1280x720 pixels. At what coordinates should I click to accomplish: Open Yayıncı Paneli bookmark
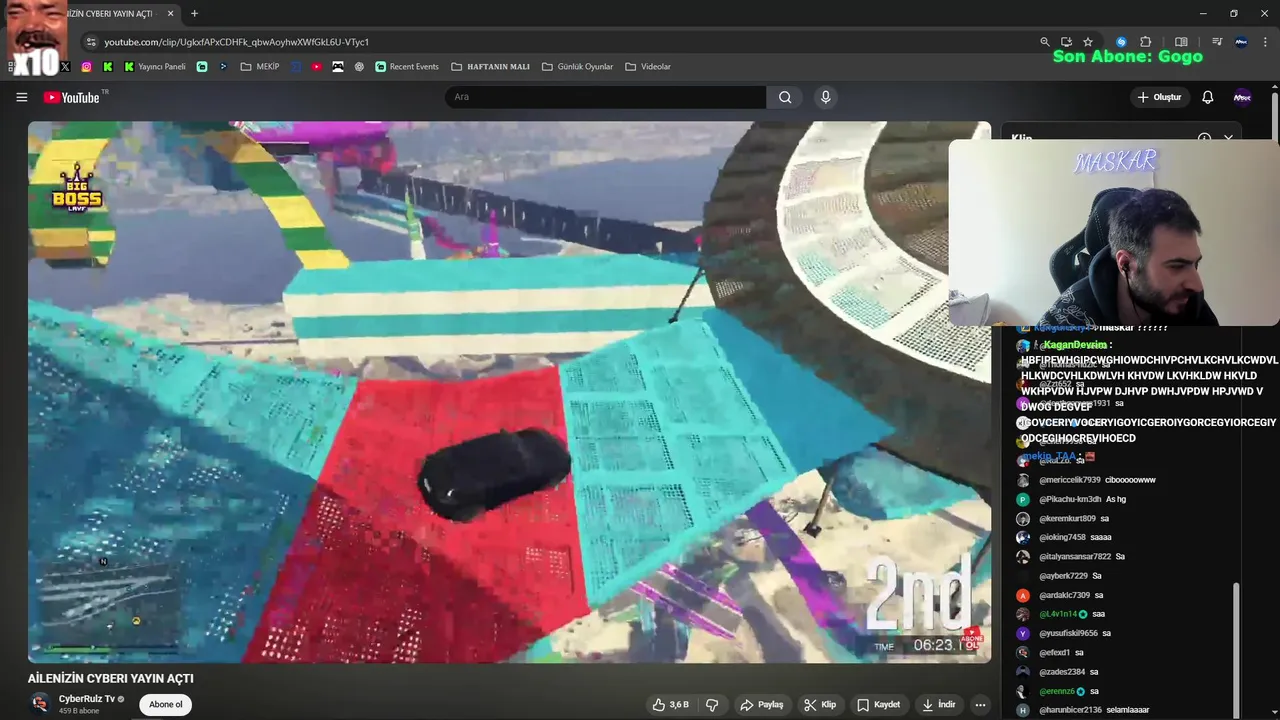tap(155, 67)
